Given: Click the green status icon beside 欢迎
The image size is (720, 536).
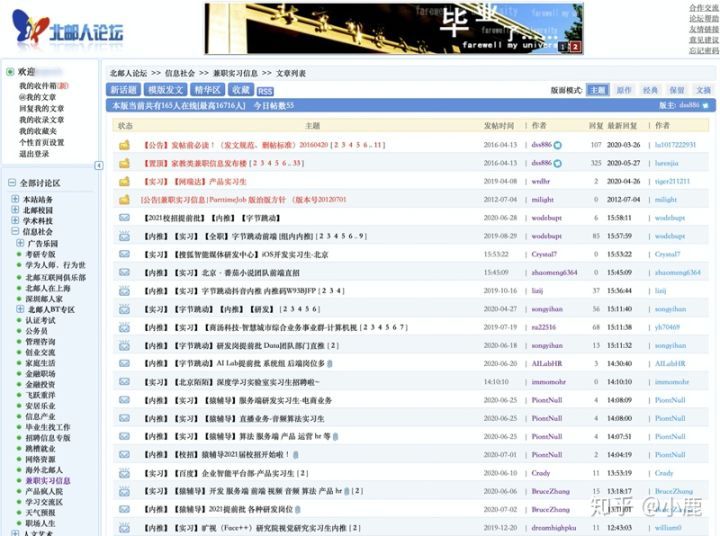Looking at the screenshot, I should click(10, 72).
